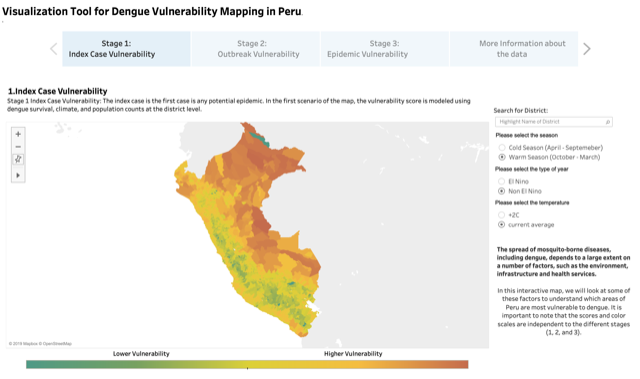
Task: Select Warm Season (October - March)
Action: coord(502,157)
